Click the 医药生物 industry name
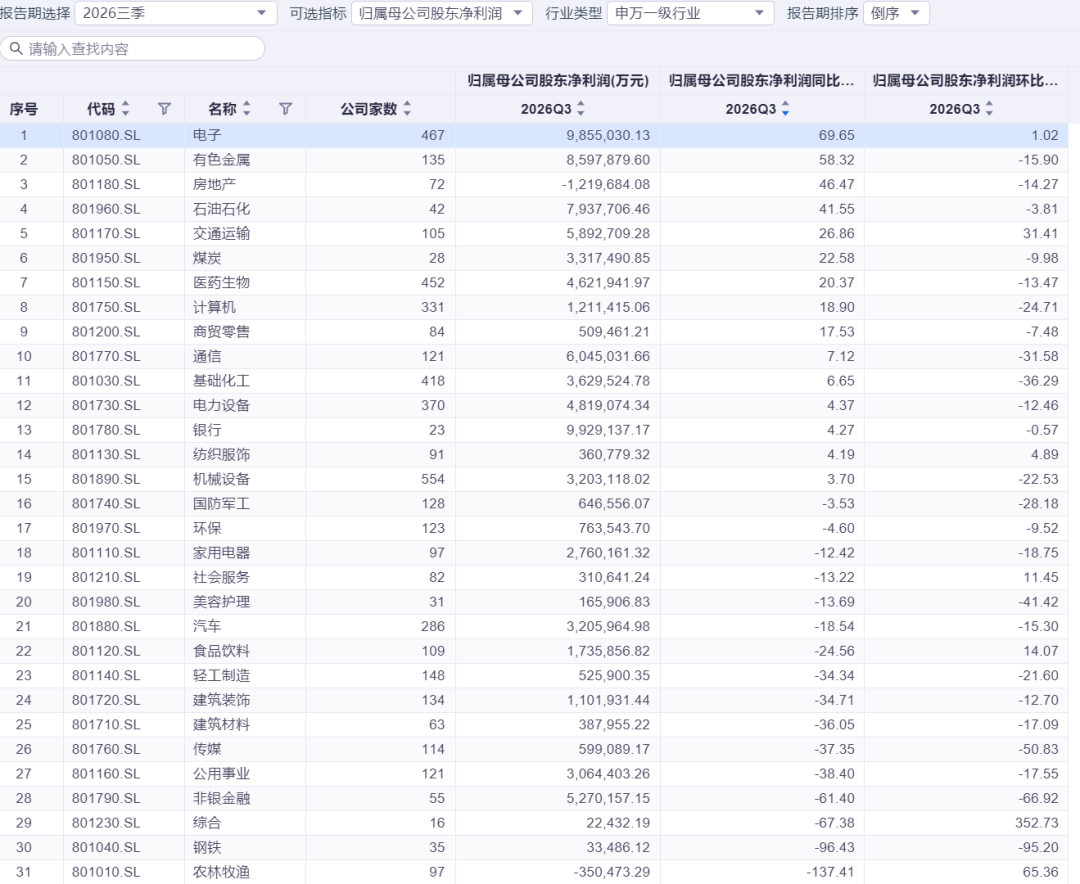The image size is (1080, 884). pos(222,282)
